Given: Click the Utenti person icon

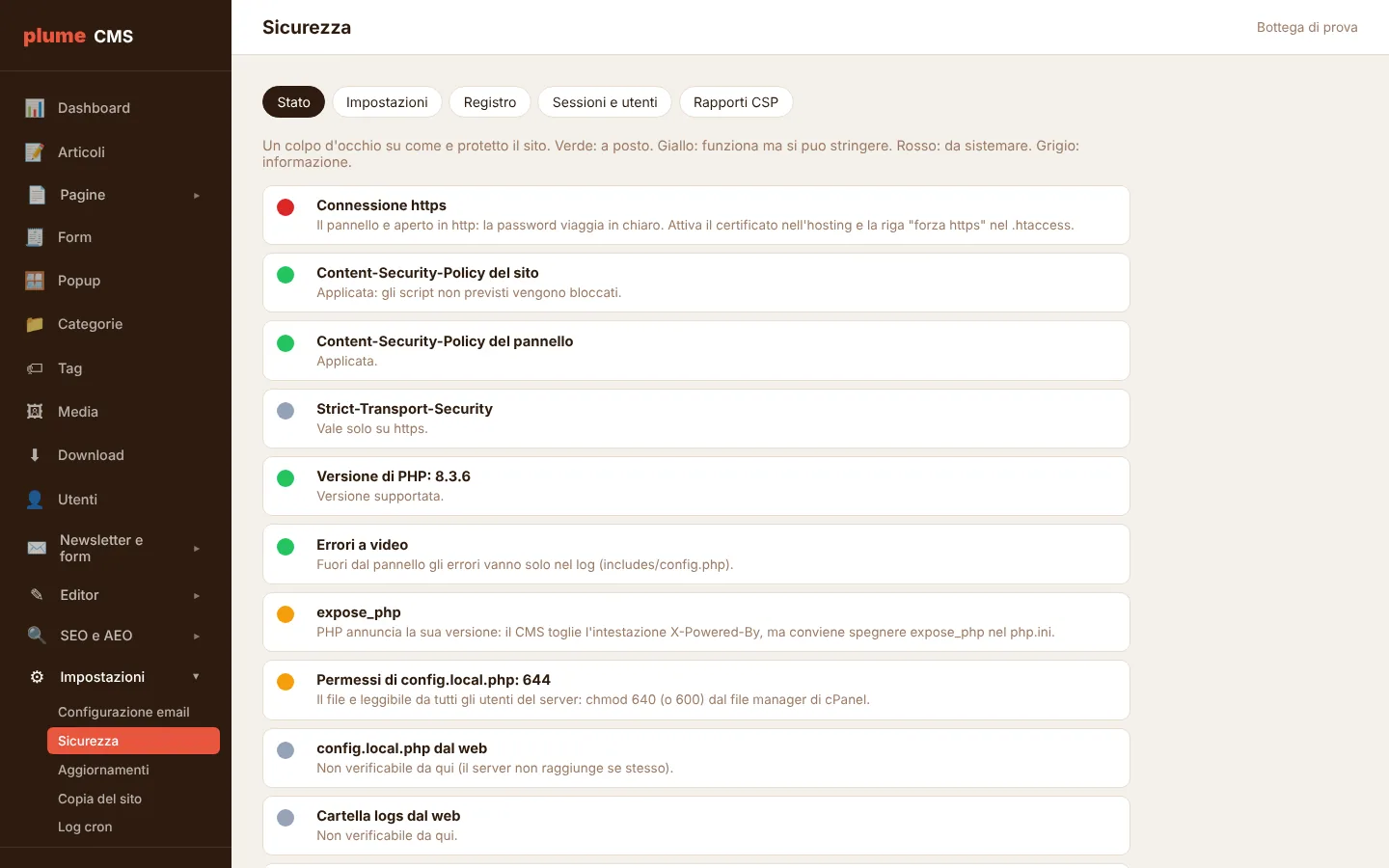Looking at the screenshot, I should pos(35,500).
